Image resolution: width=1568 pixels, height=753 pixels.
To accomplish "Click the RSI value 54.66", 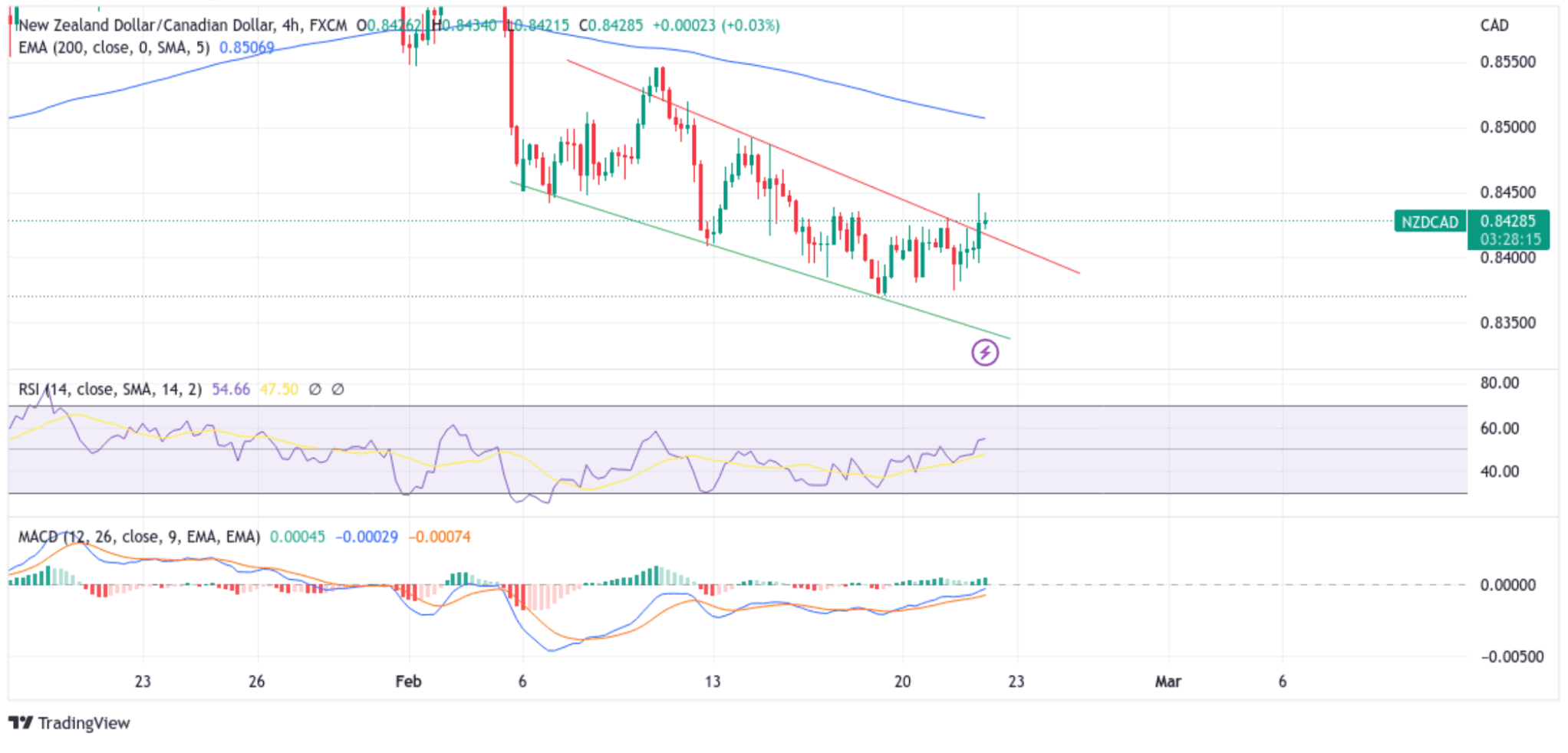I will click(231, 390).
